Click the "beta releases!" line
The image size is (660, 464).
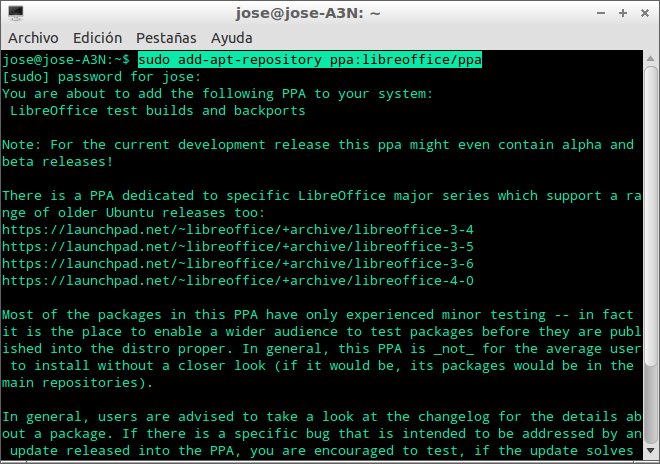tap(58, 162)
